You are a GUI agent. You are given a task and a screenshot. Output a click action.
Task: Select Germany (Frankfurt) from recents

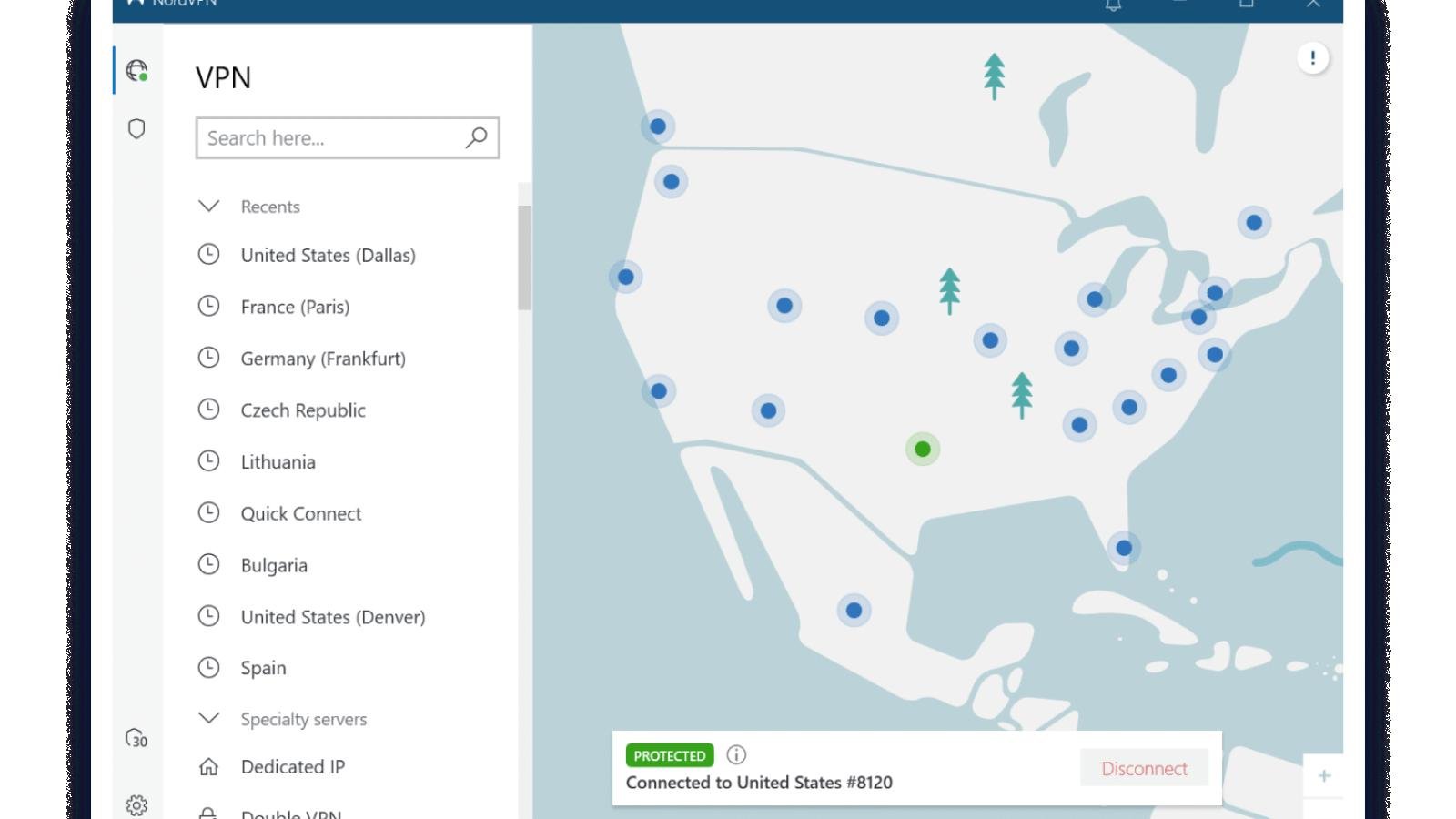pos(323,359)
